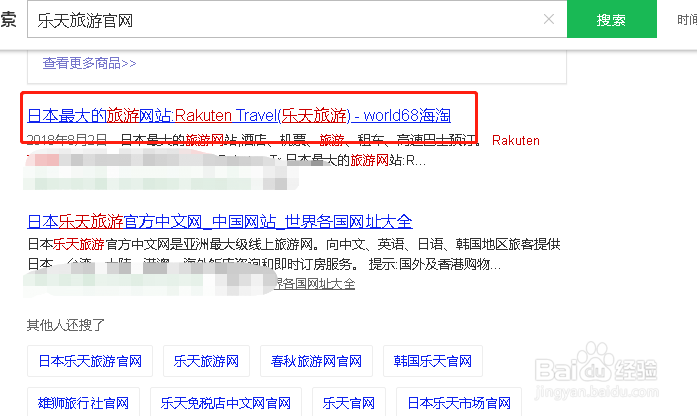The width and height of the screenshot is (697, 416).
Task: Select related search 雄狮旅行社官网
Action: tap(84, 403)
